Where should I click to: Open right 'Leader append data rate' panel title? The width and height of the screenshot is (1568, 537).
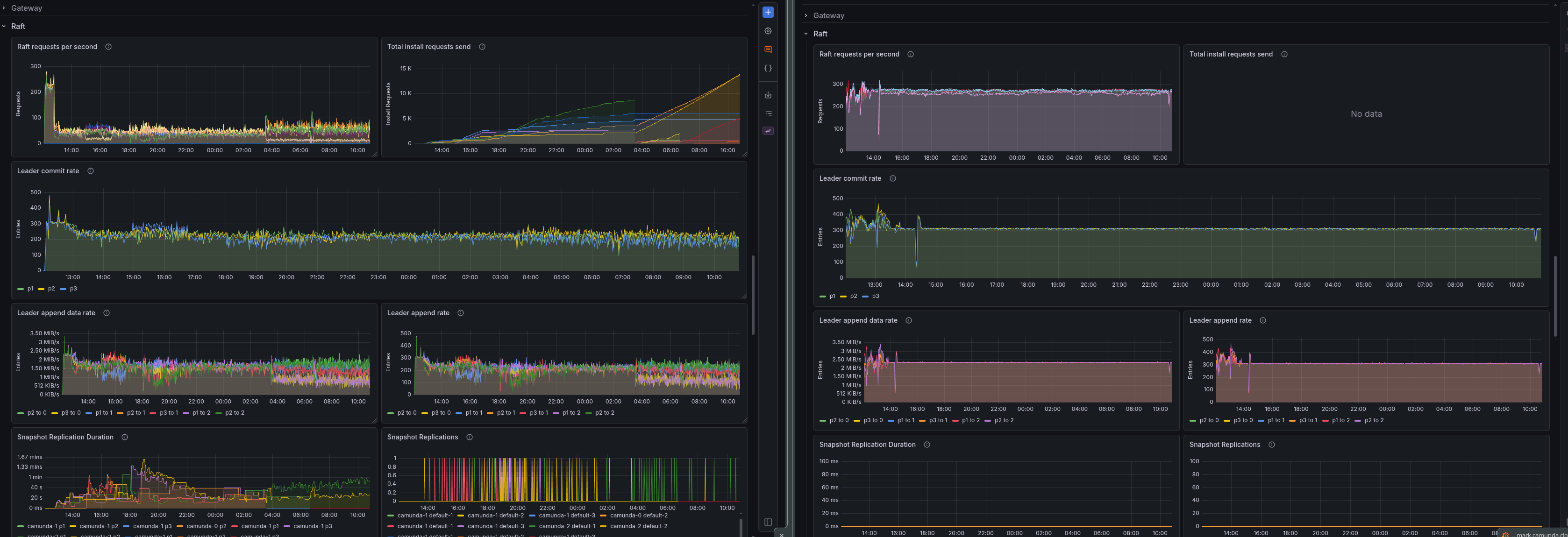point(858,320)
